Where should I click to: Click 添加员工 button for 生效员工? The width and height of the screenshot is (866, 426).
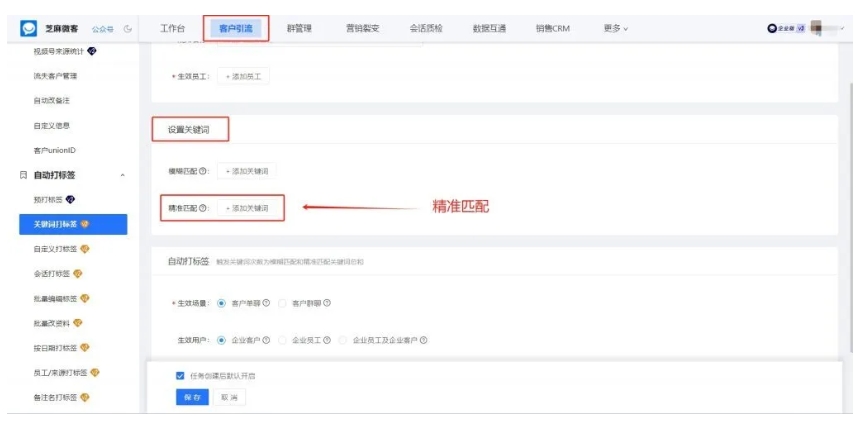point(244,76)
